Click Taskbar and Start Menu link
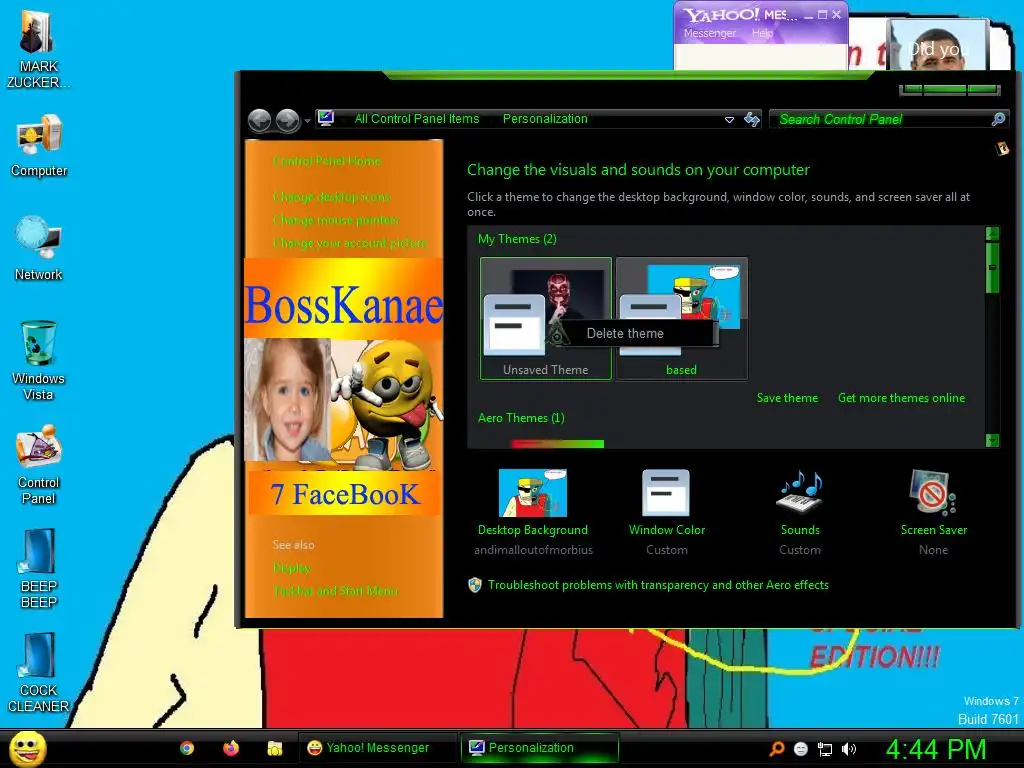This screenshot has height=768, width=1024. point(336,590)
